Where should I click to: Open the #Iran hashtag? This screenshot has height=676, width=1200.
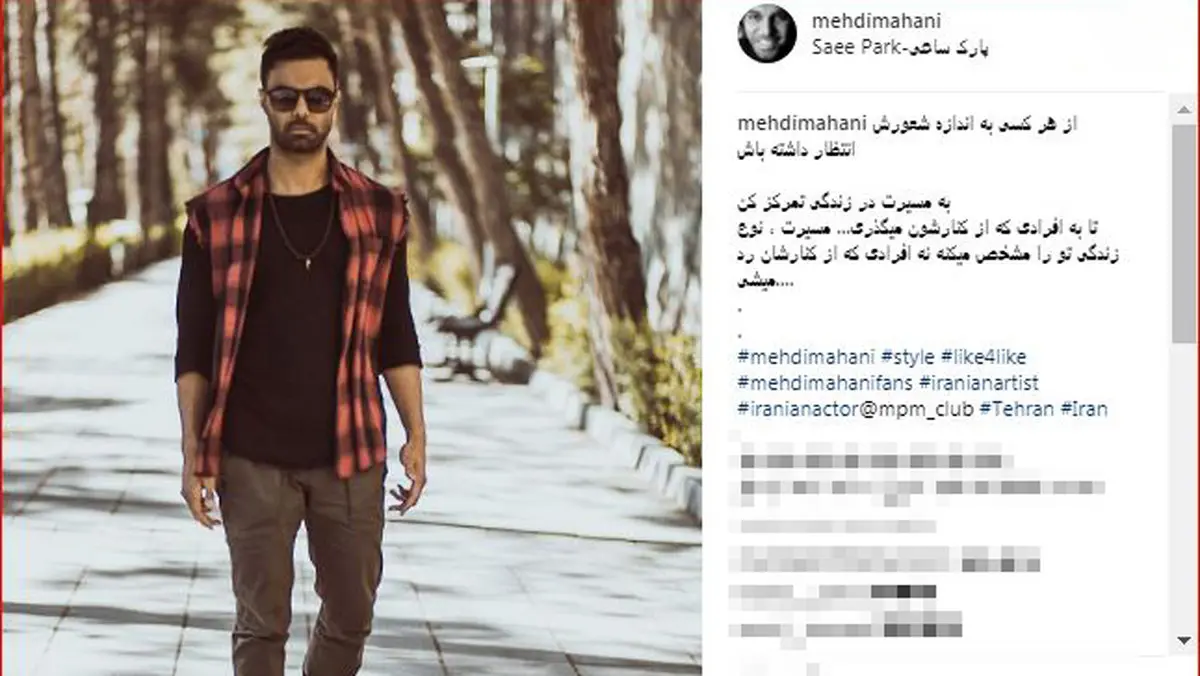point(1084,409)
